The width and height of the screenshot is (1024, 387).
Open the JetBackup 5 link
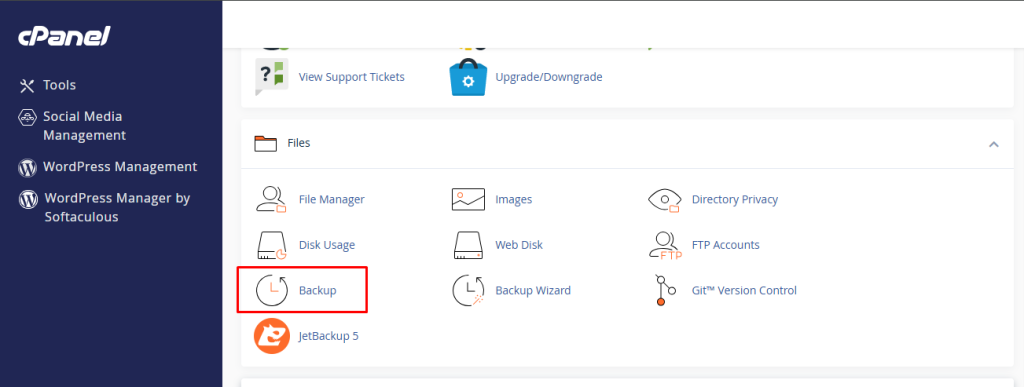coord(328,337)
